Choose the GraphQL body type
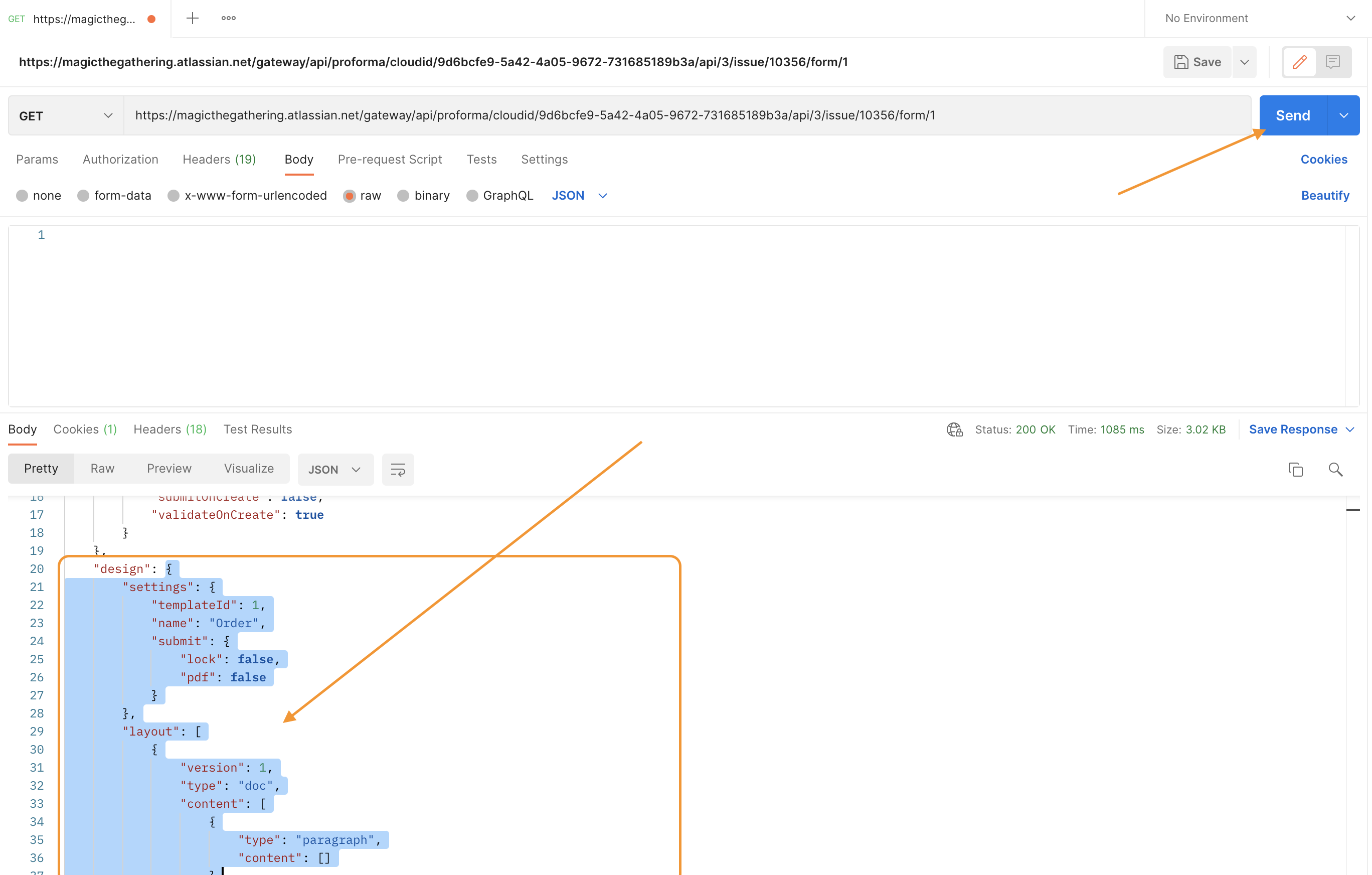1372x875 pixels. (x=472, y=196)
